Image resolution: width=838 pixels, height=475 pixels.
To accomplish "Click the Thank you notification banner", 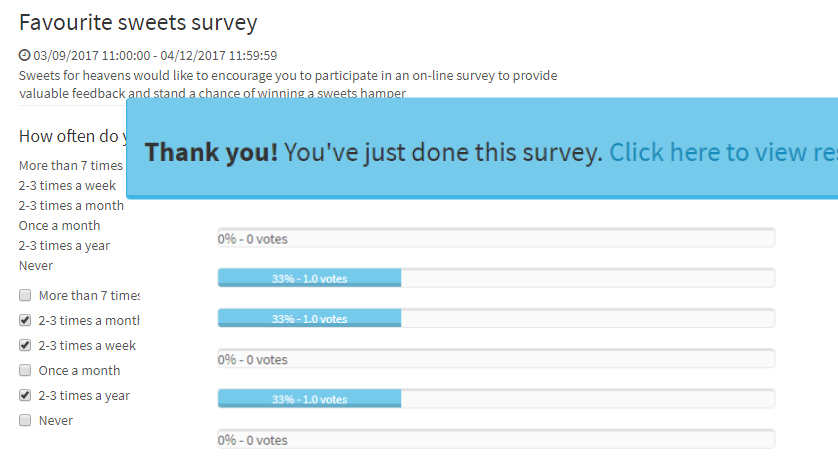I will (482, 148).
